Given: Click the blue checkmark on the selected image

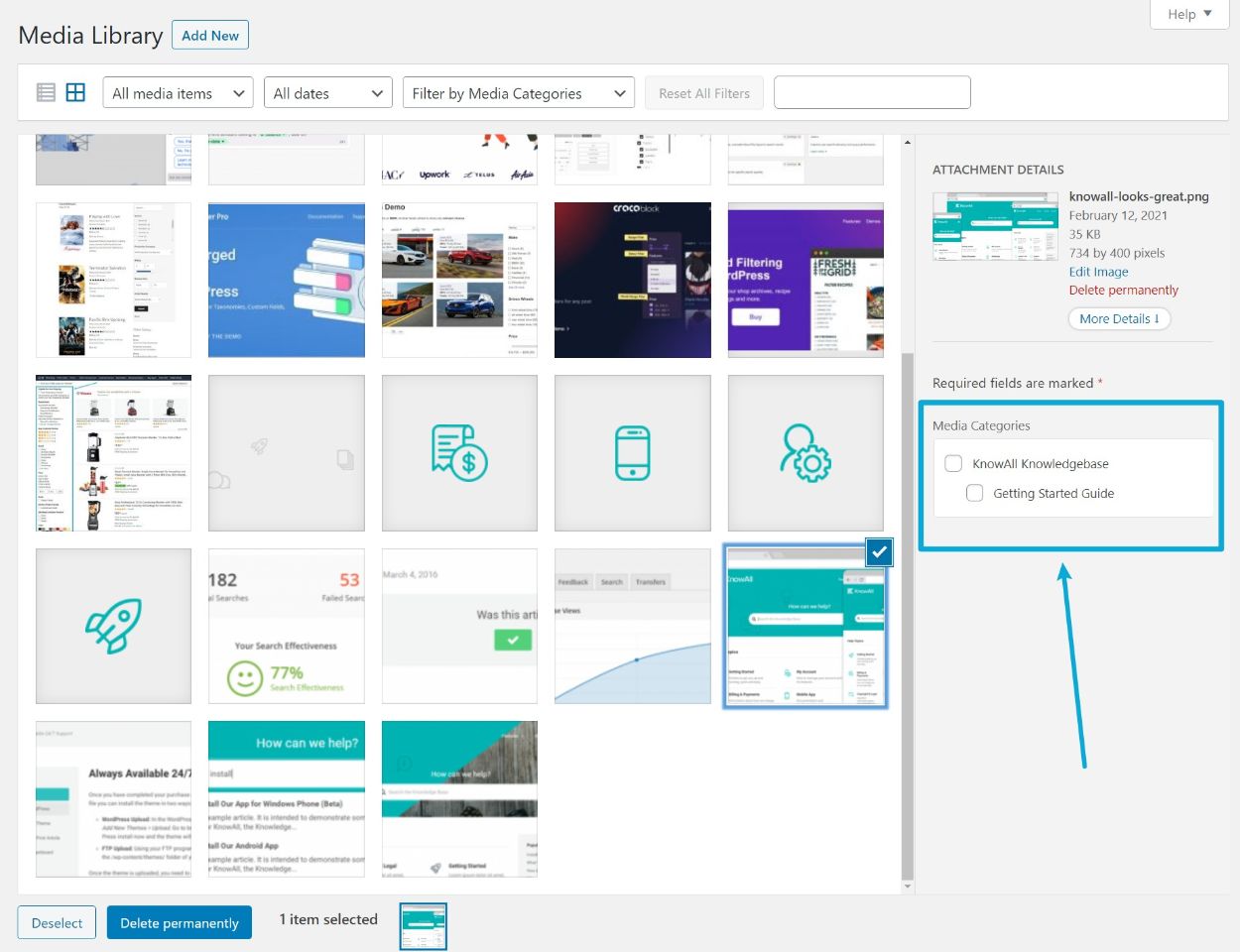Looking at the screenshot, I should pos(879,552).
